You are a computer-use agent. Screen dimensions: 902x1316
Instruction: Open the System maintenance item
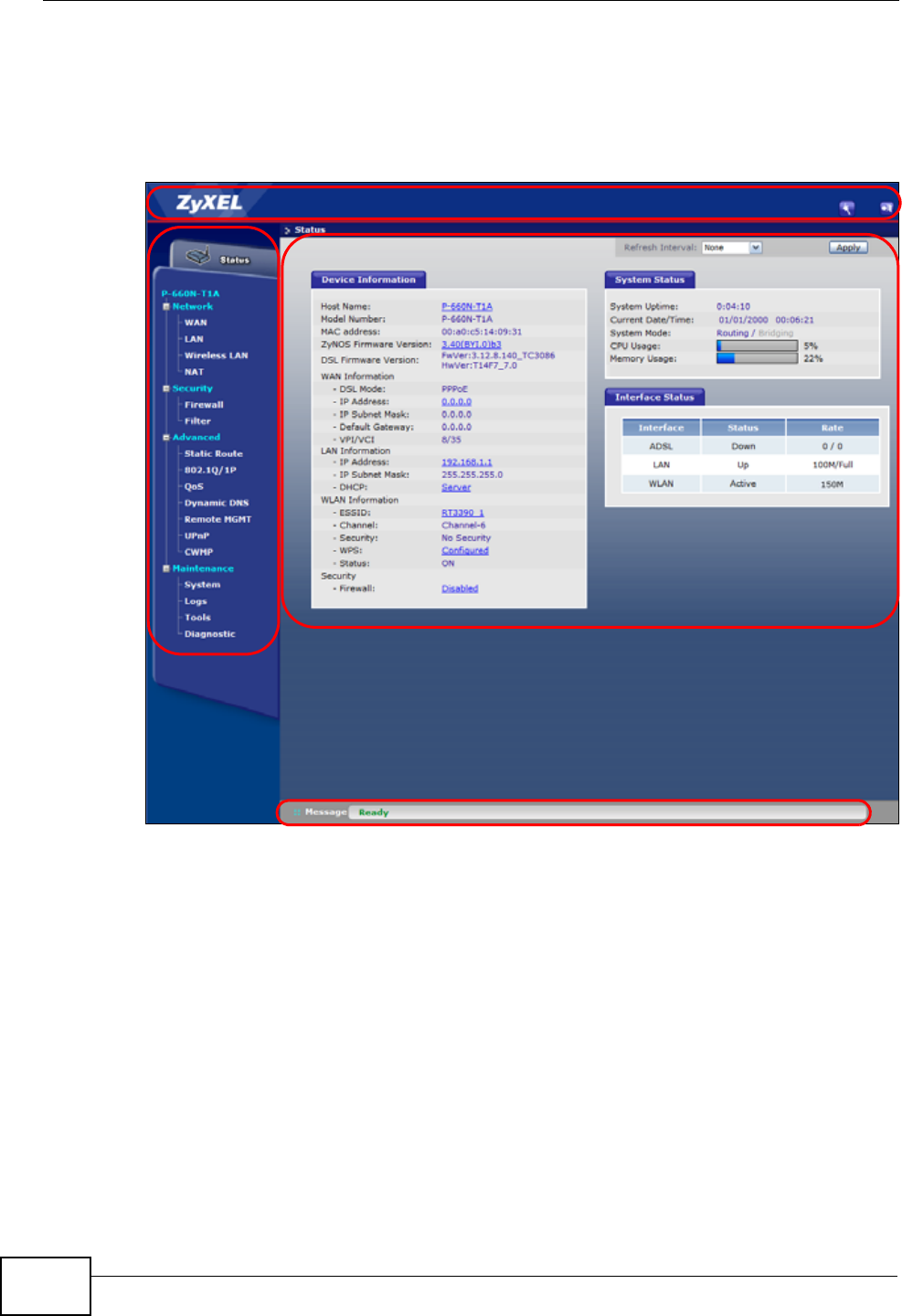pyautogui.click(x=202, y=585)
